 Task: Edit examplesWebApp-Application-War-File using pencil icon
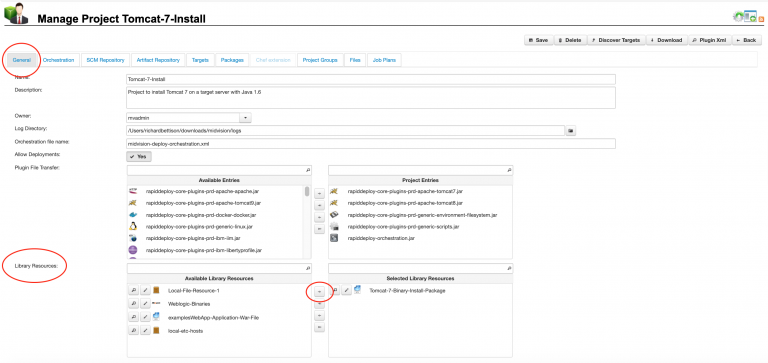pyautogui.click(x=145, y=317)
